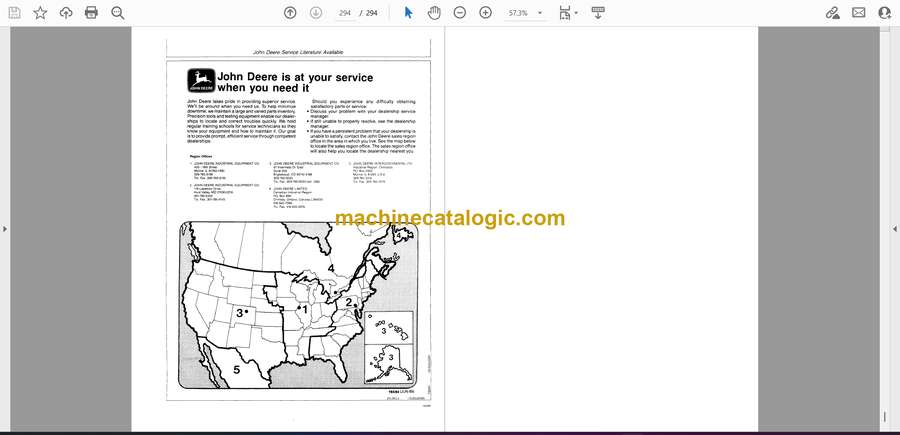Click region number 1 on the map
The image size is (900, 435).
click(x=305, y=309)
